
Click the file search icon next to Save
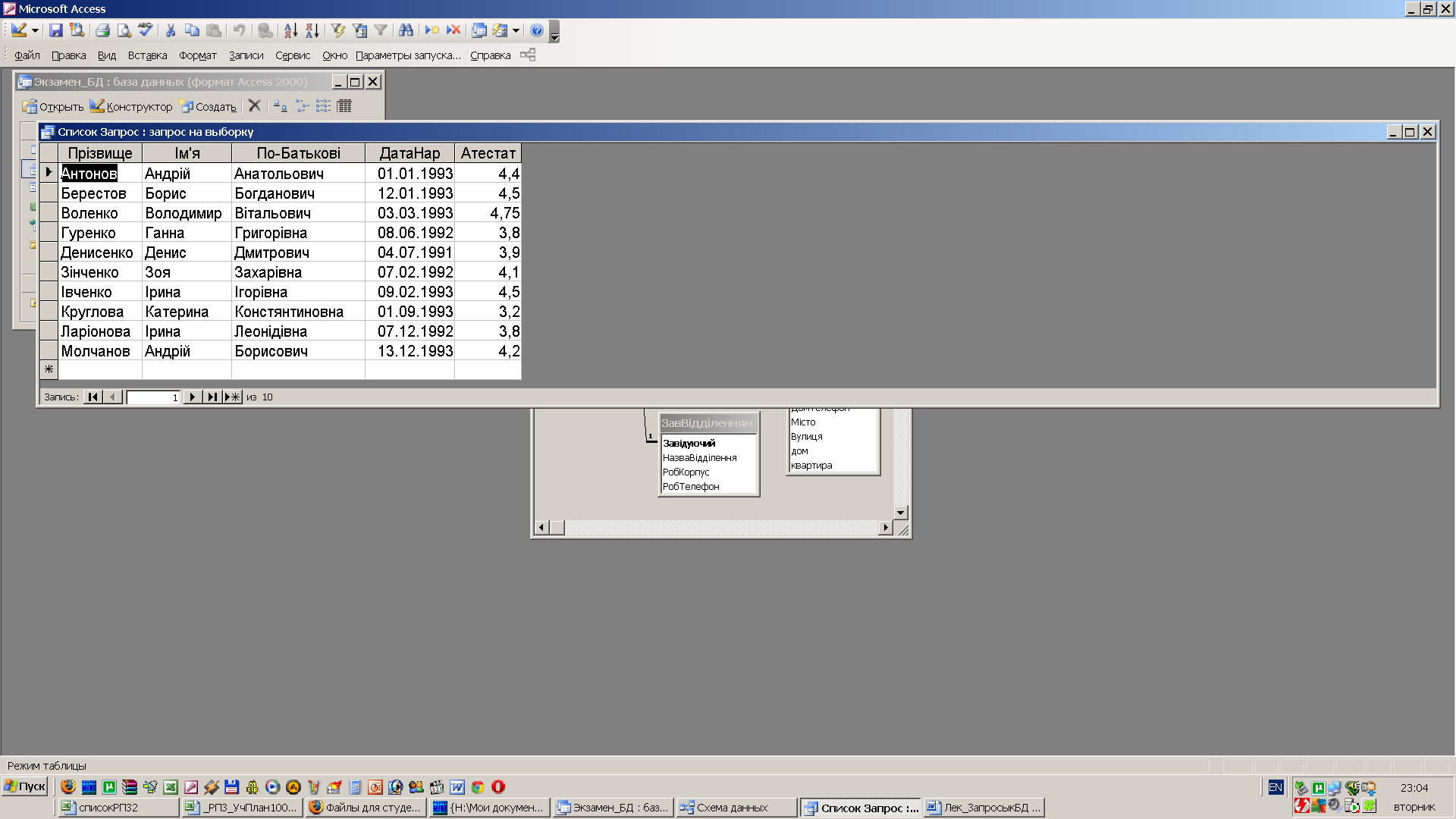77,30
